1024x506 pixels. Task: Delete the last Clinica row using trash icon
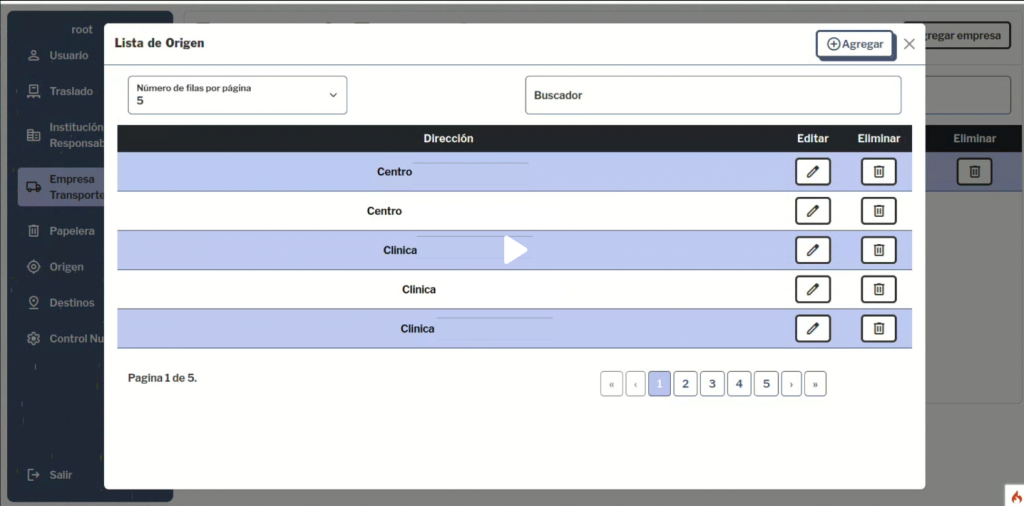click(x=878, y=328)
